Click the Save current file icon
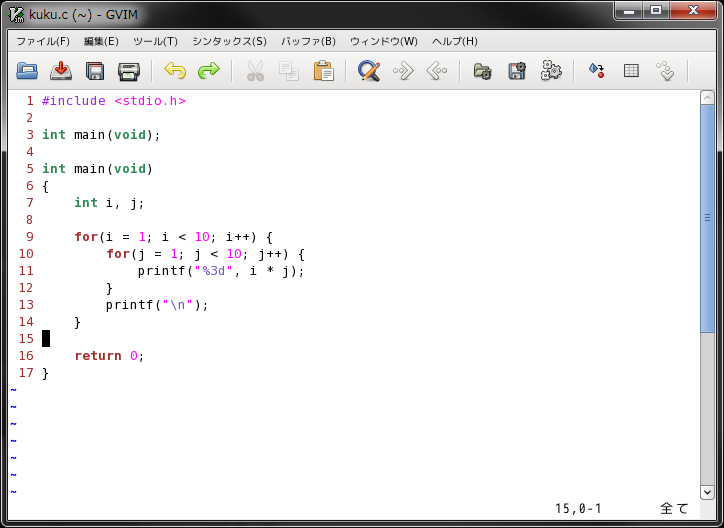Screen dimensions: 724x528 click(61, 71)
